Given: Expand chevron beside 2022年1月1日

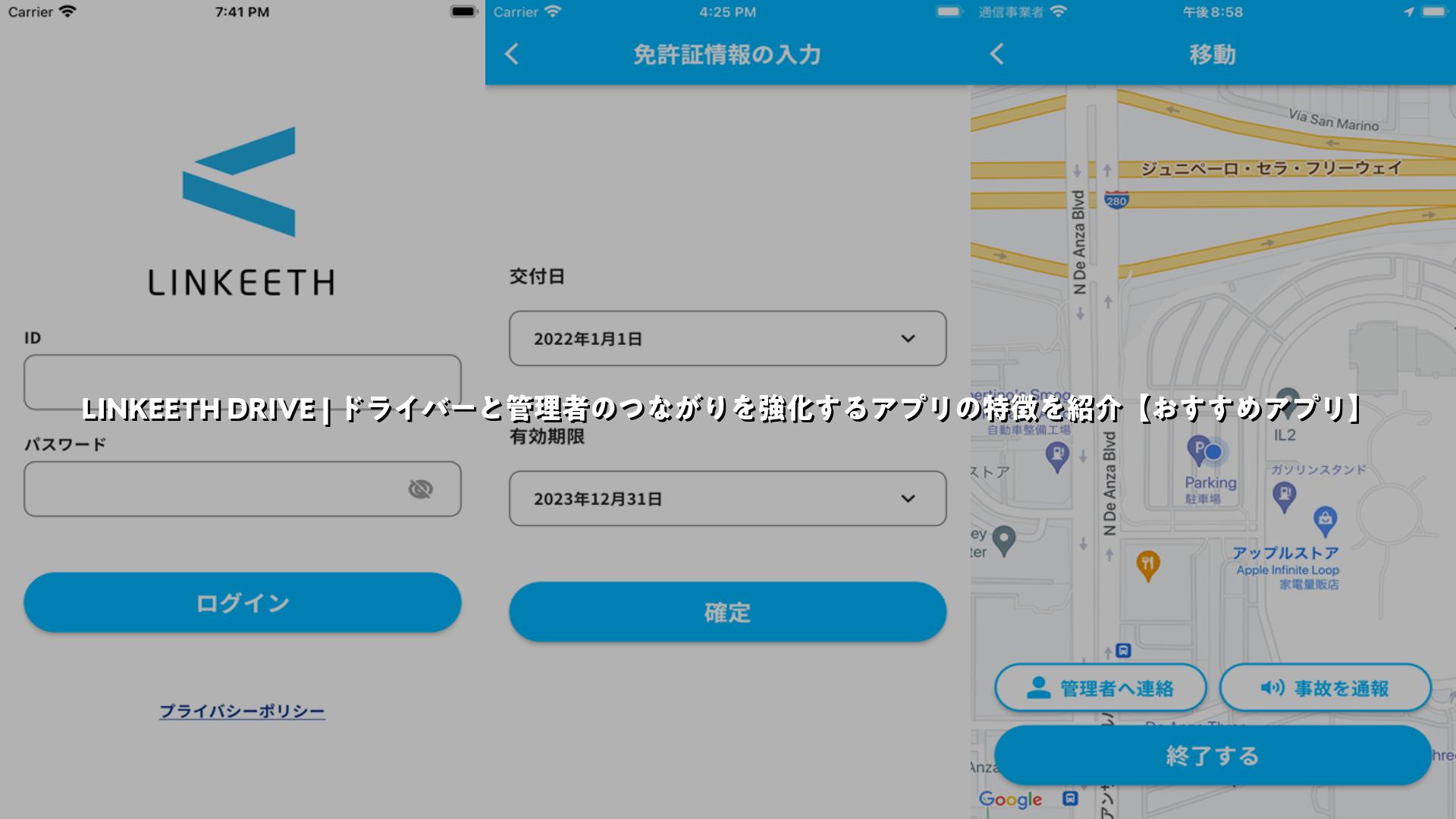Looking at the screenshot, I should tap(908, 338).
